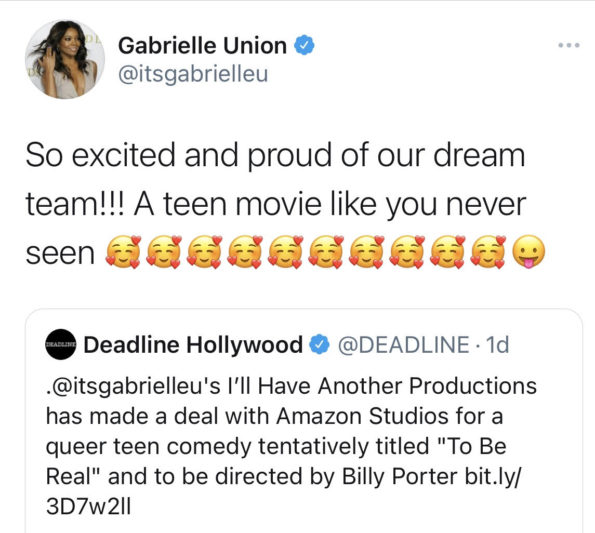The width and height of the screenshot is (595, 533).
Task: Click Deadline Hollywood's verified badge
Action: [320, 344]
